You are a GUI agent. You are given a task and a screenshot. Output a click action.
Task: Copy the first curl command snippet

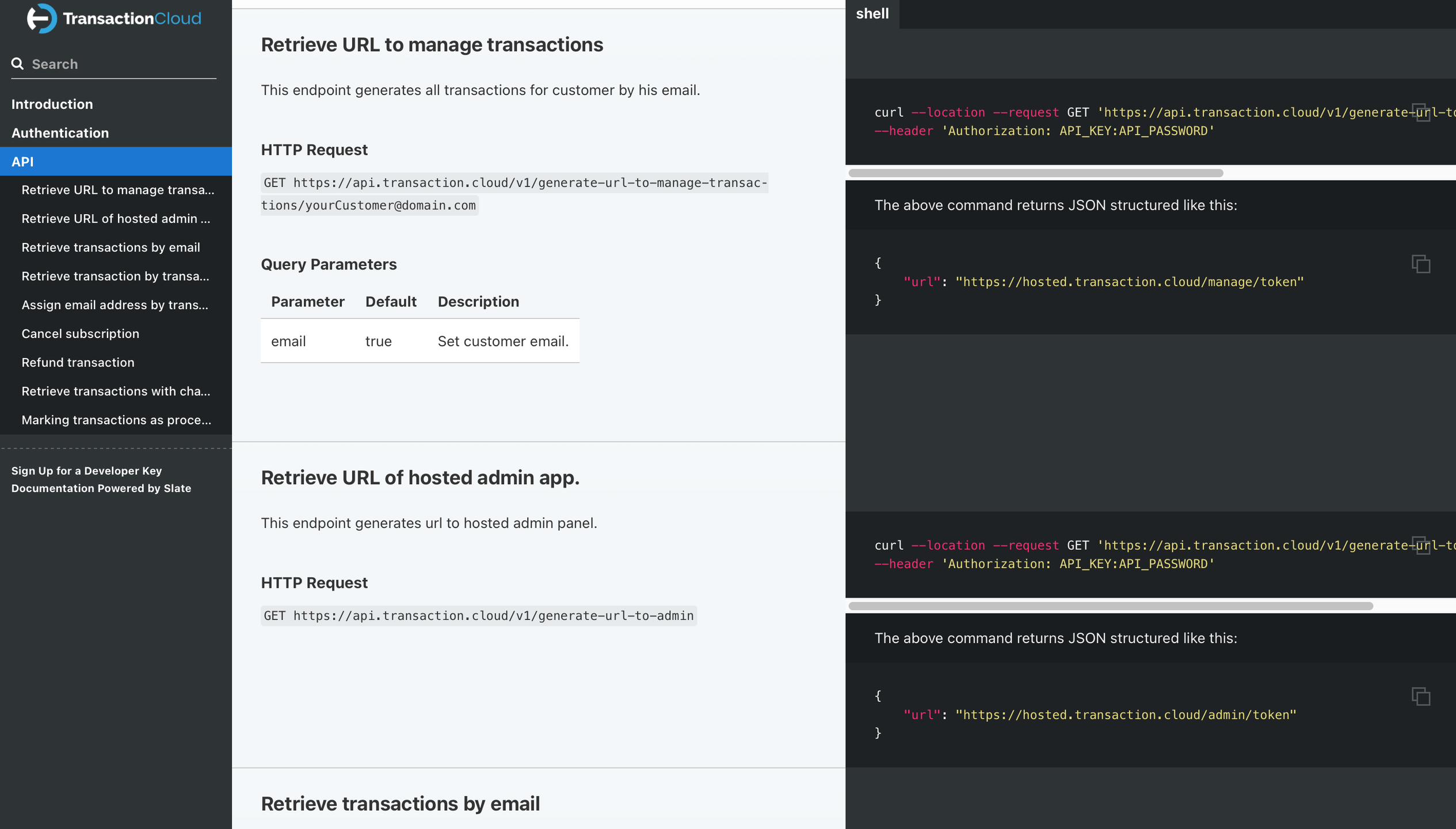pyautogui.click(x=1420, y=112)
